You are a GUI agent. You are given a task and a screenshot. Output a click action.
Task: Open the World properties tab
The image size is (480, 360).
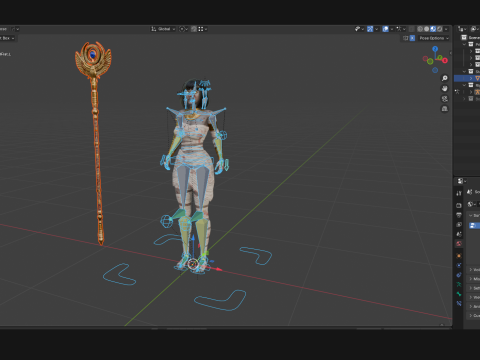pyautogui.click(x=459, y=244)
